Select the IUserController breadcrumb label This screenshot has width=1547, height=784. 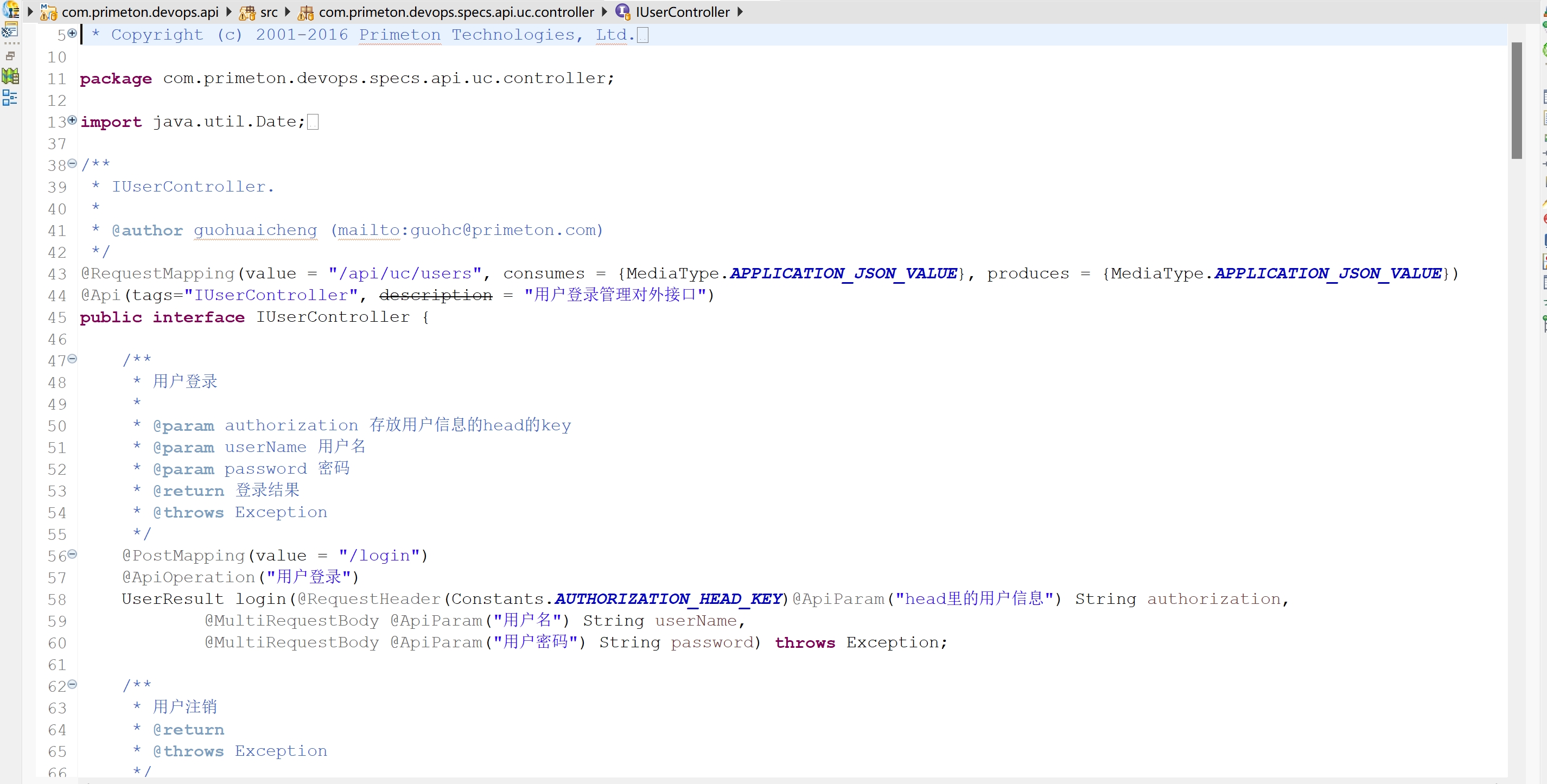[682, 12]
